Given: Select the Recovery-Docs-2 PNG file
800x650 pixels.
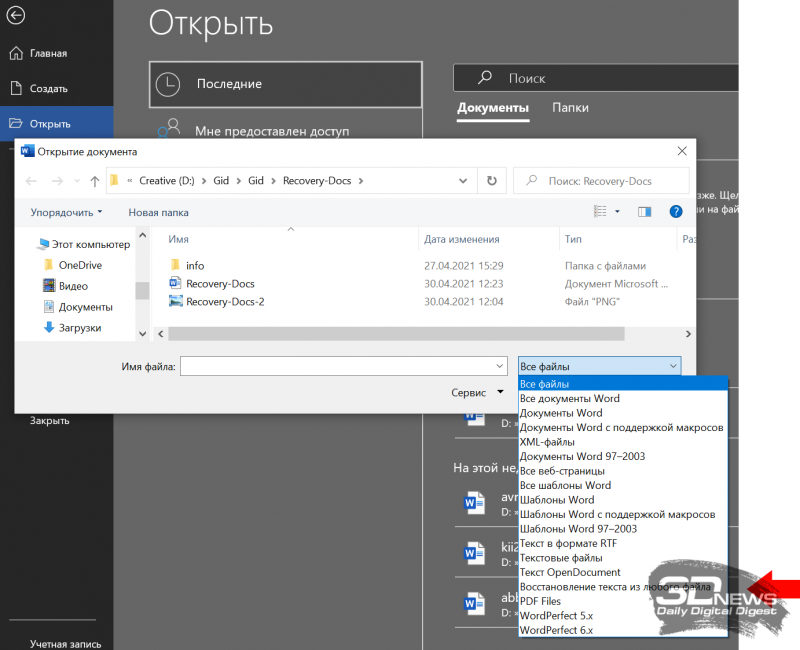Looking at the screenshot, I should pyautogui.click(x=217, y=302).
